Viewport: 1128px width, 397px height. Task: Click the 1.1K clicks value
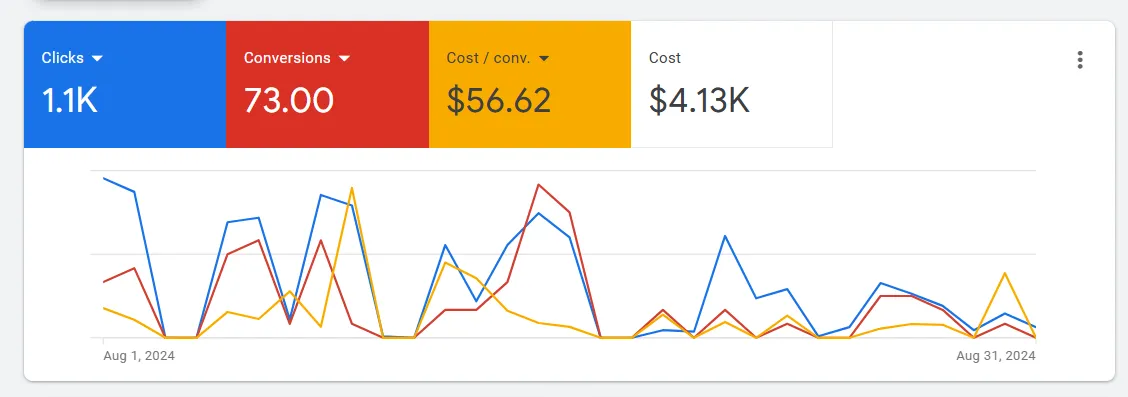pyautogui.click(x=69, y=101)
